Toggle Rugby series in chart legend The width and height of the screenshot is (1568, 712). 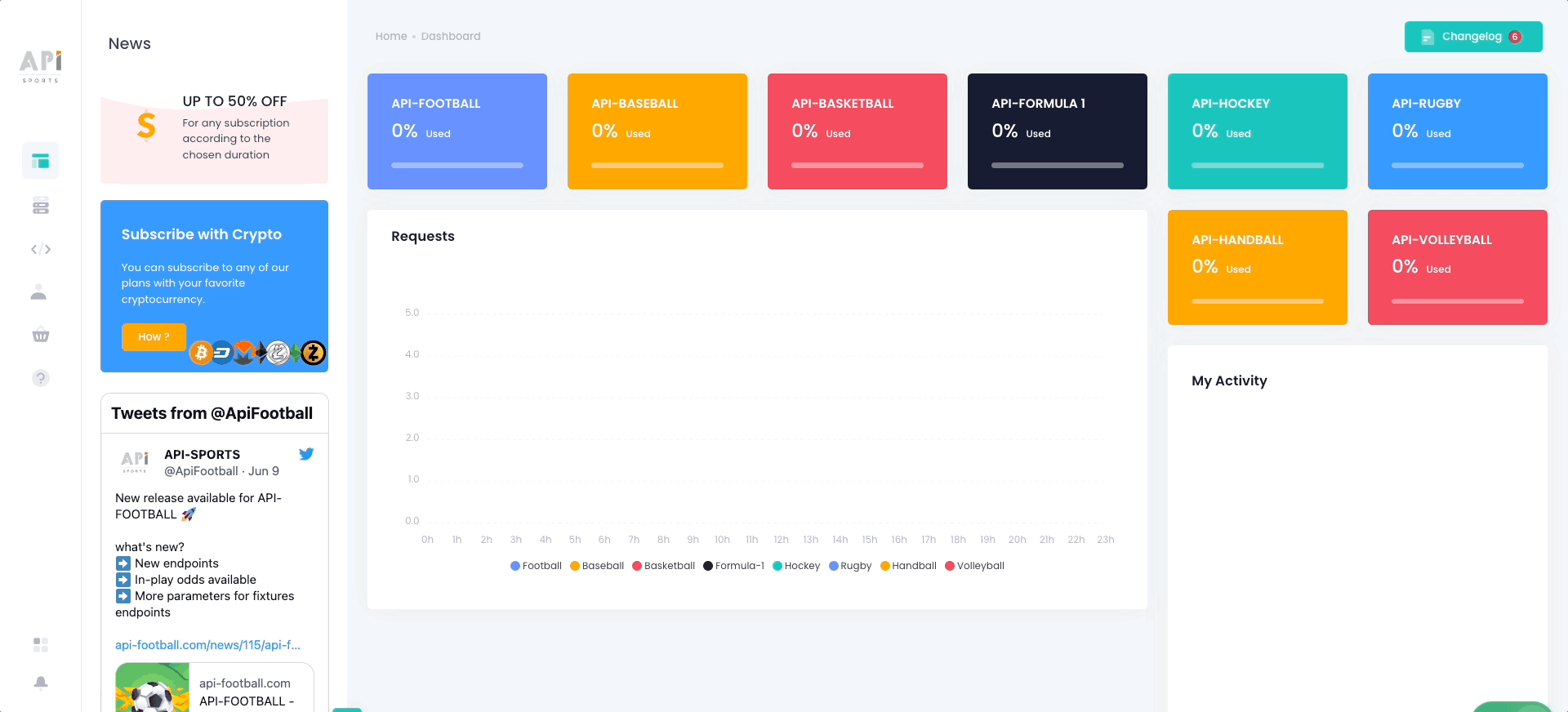point(850,566)
